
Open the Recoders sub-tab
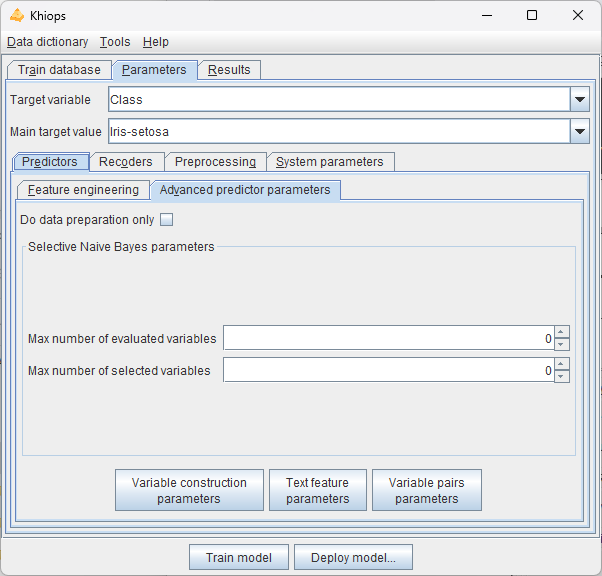point(126,162)
